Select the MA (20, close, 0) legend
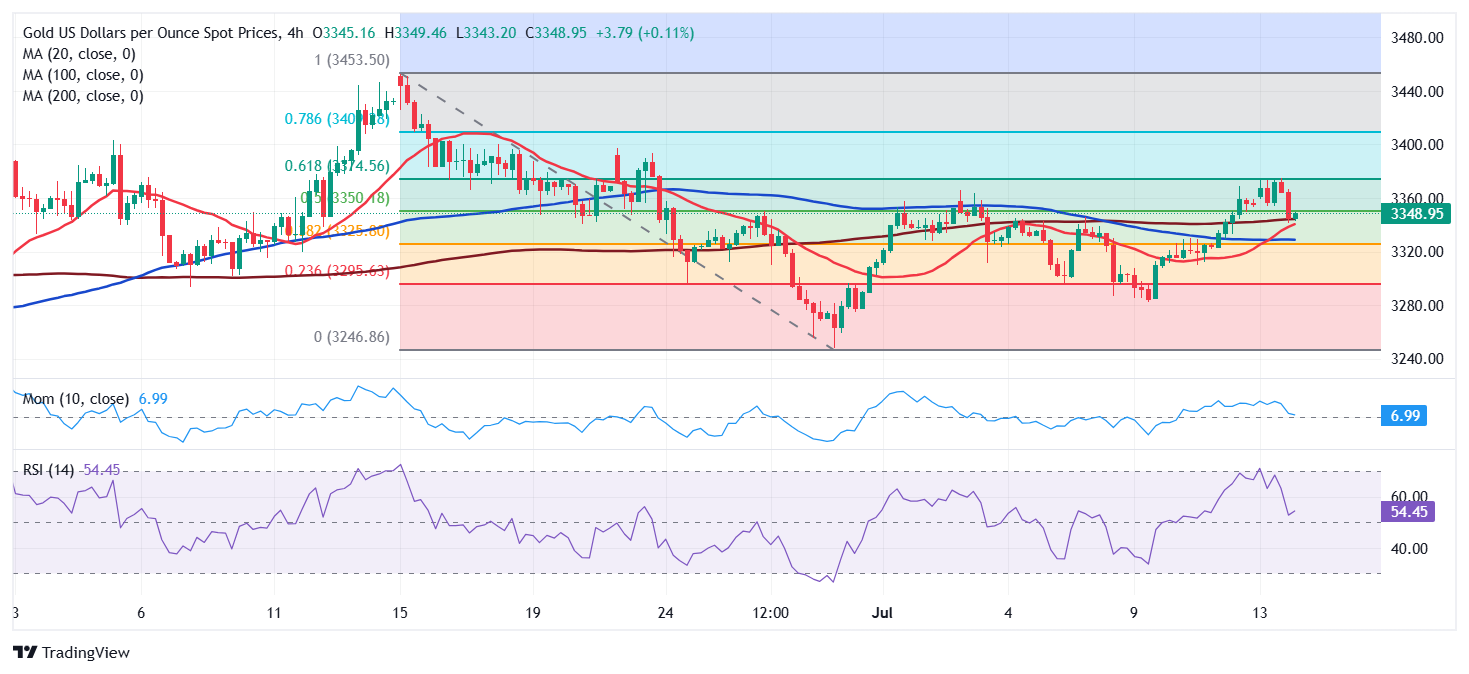The image size is (1469, 674). (80, 54)
